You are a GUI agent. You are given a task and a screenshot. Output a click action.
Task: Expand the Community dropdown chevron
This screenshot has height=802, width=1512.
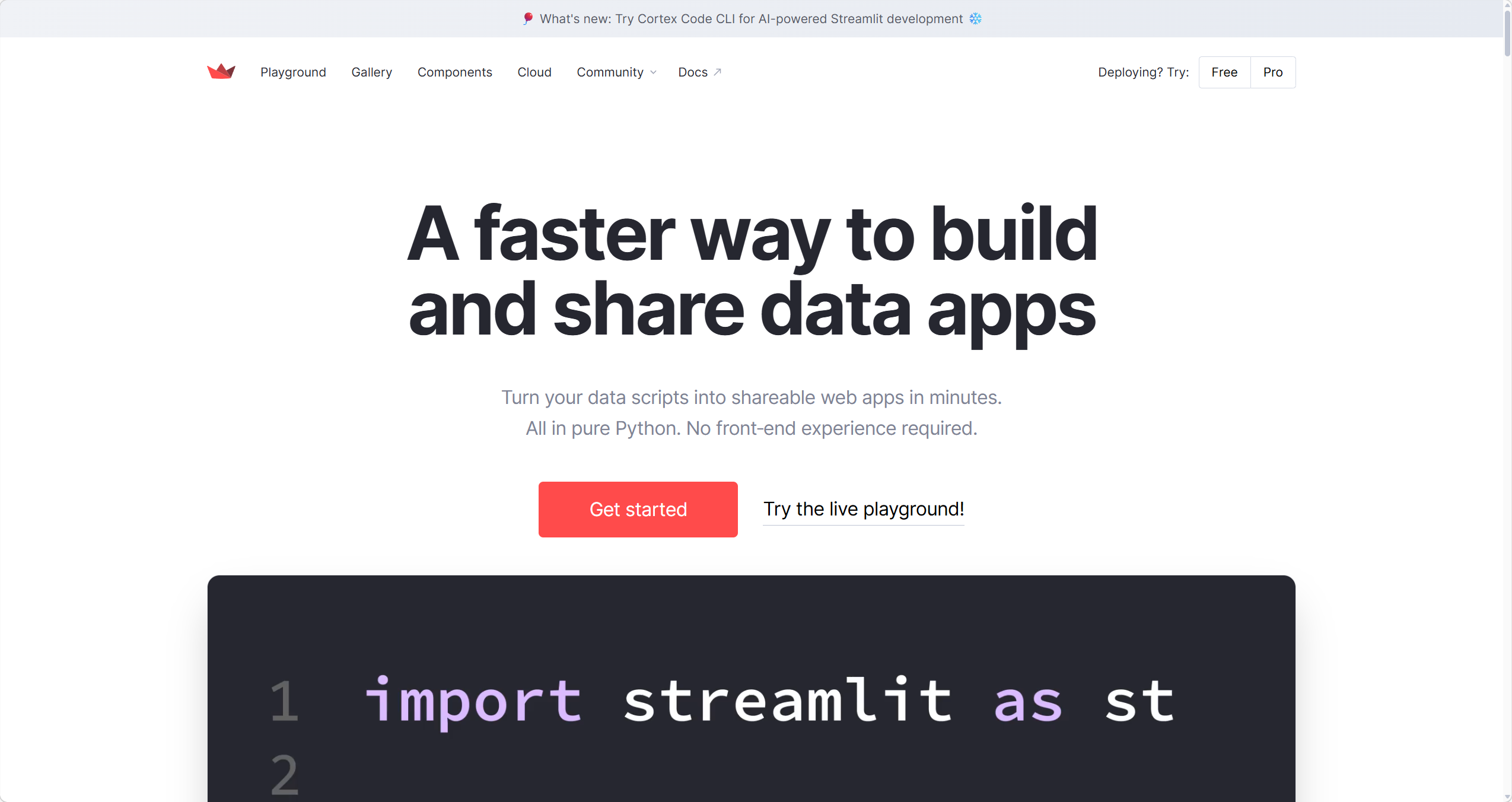coord(654,72)
